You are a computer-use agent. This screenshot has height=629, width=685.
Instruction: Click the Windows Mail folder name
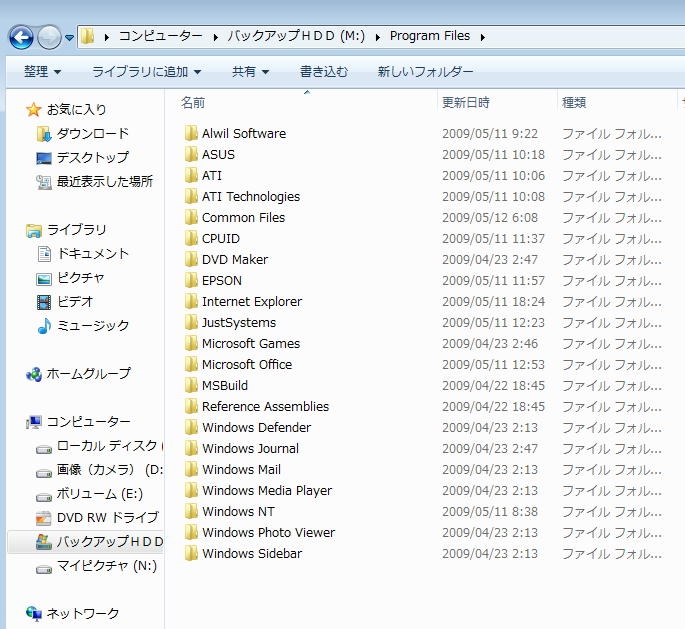pos(241,470)
